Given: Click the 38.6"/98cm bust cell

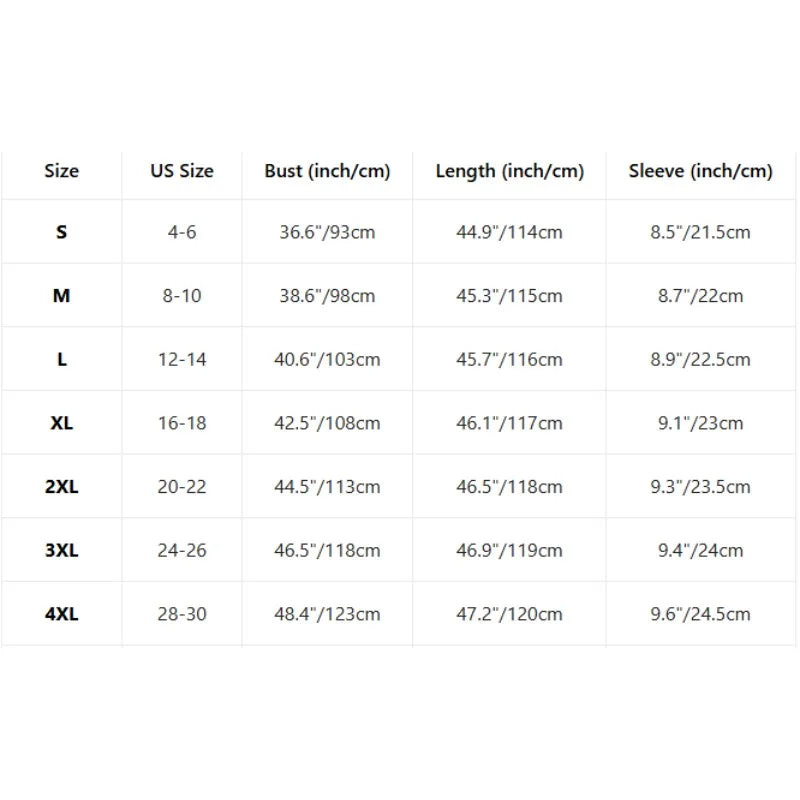Looking at the screenshot, I should tap(327, 296).
